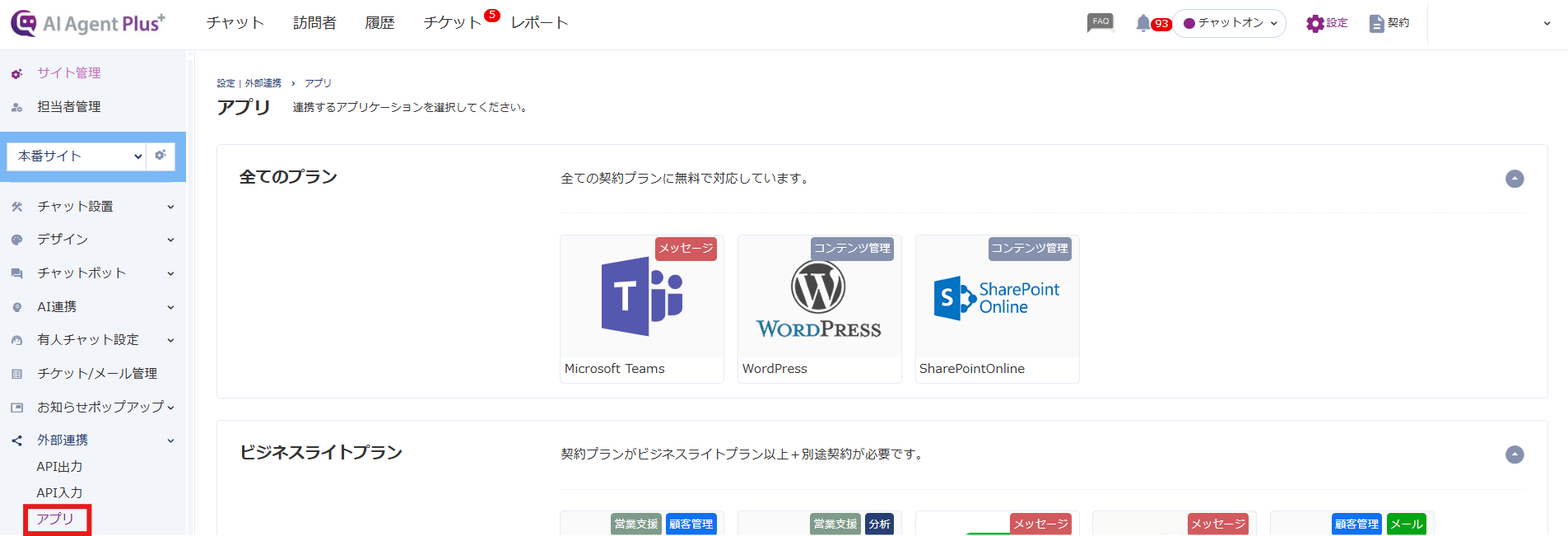This screenshot has height=536, width=1568.
Task: Click the 有人チャット設定 headset icon
Action: tap(16, 340)
